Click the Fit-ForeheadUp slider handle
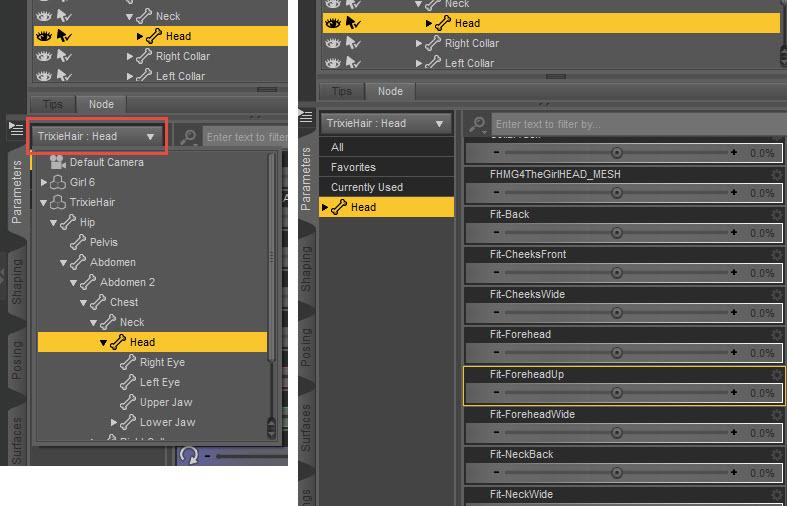Image resolution: width=787 pixels, height=506 pixels. click(617, 393)
